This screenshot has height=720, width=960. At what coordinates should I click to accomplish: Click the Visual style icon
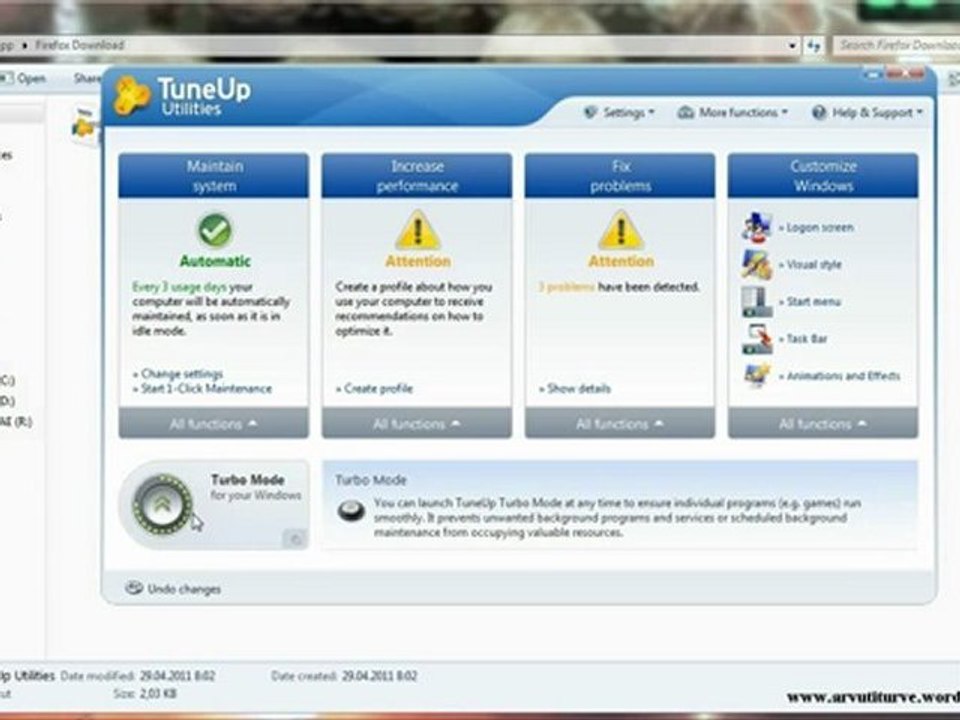click(x=757, y=264)
